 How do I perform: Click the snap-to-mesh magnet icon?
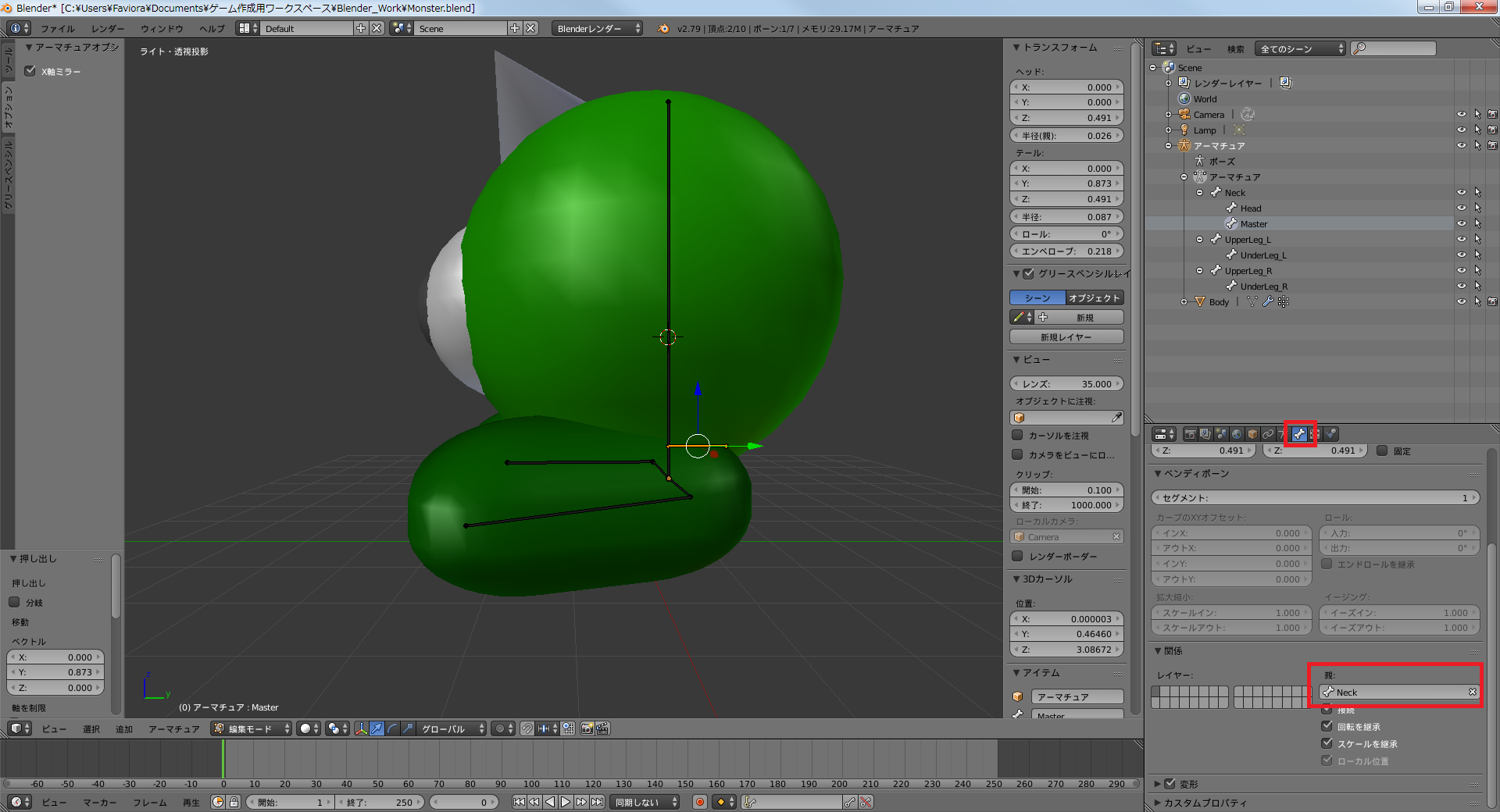(x=527, y=728)
